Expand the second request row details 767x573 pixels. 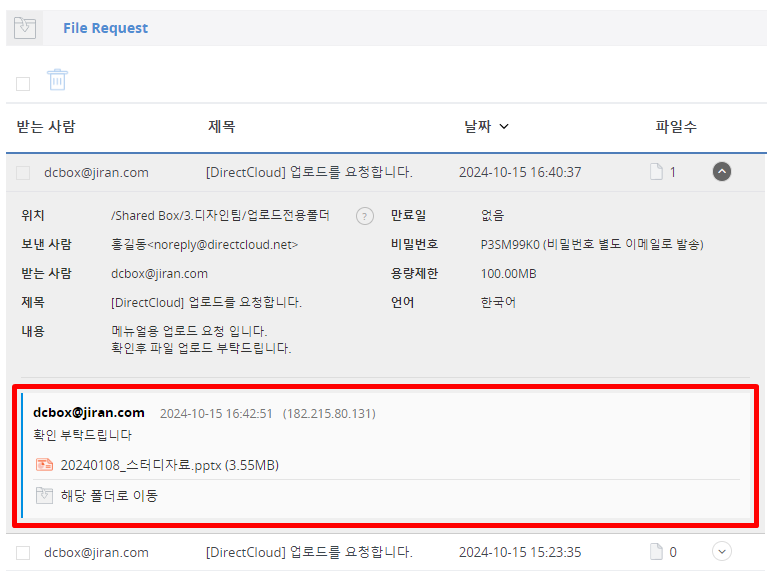(722, 551)
